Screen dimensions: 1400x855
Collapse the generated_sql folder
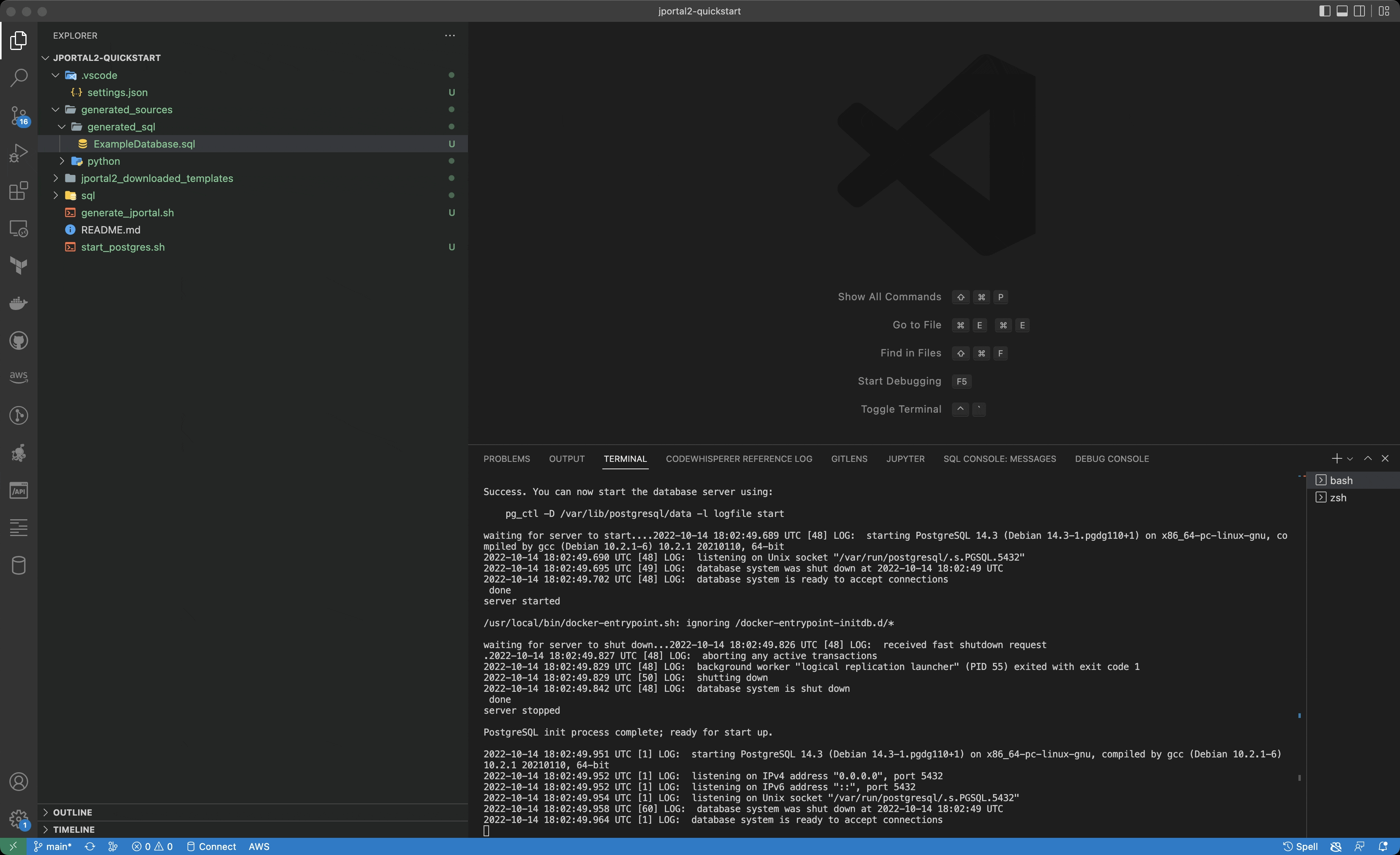62,126
